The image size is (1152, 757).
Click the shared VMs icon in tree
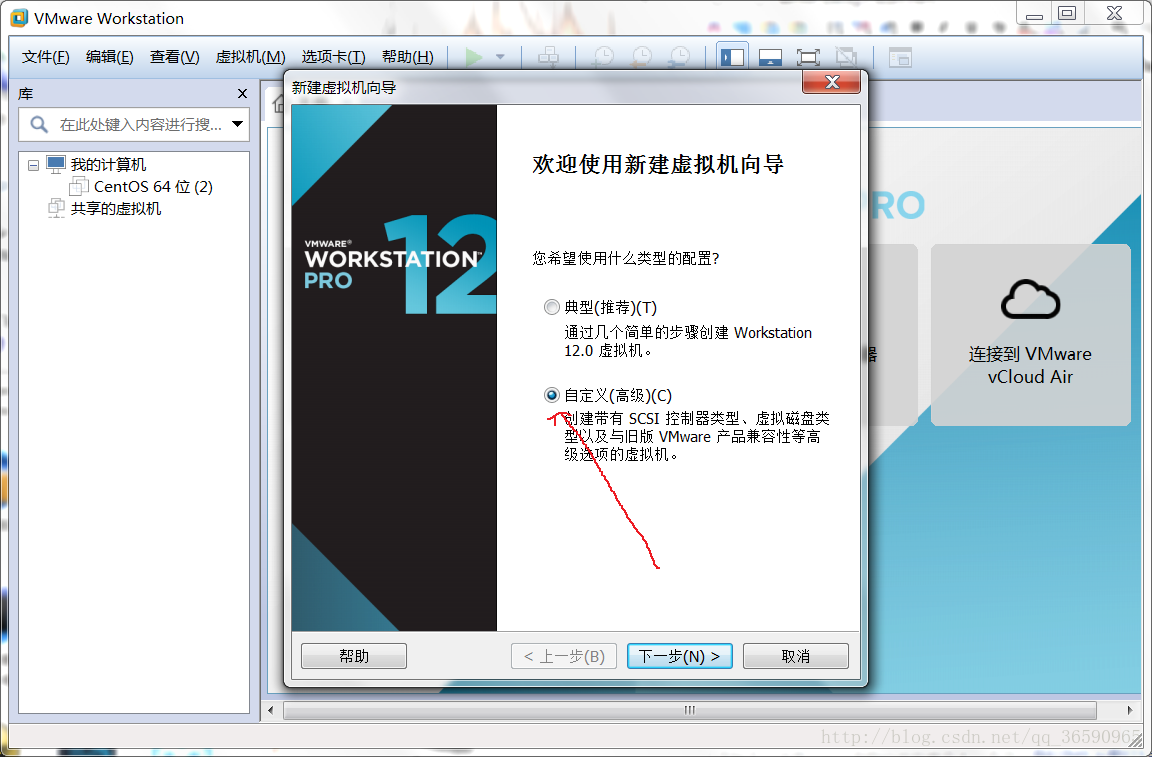(x=57, y=209)
